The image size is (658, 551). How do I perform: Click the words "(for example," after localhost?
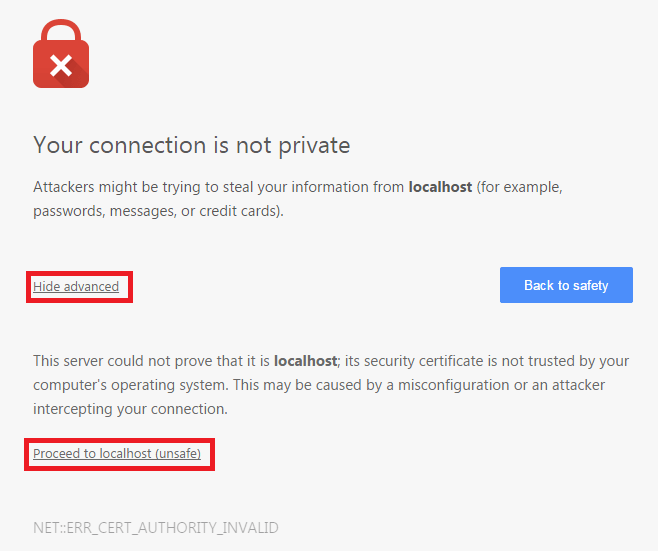(522, 187)
